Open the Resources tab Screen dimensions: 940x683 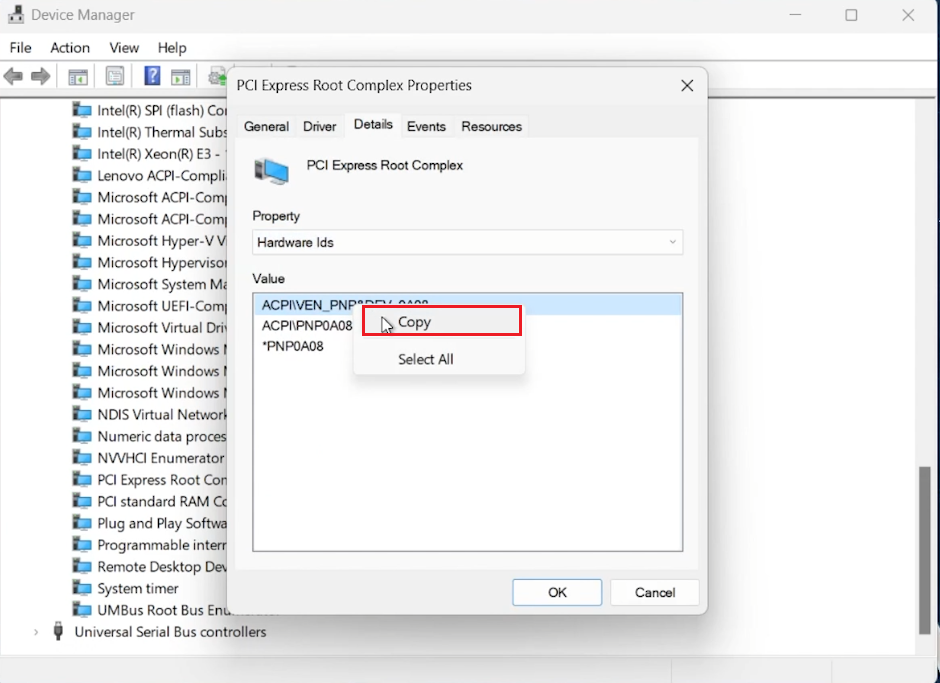[x=491, y=126]
